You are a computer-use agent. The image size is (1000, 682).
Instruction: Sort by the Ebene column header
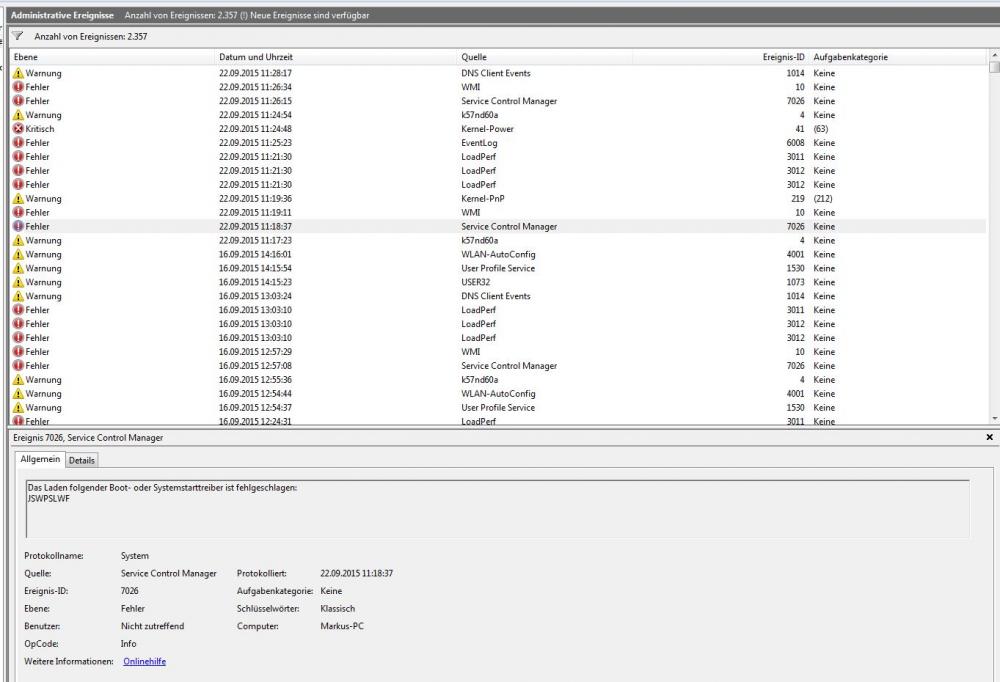click(110, 58)
